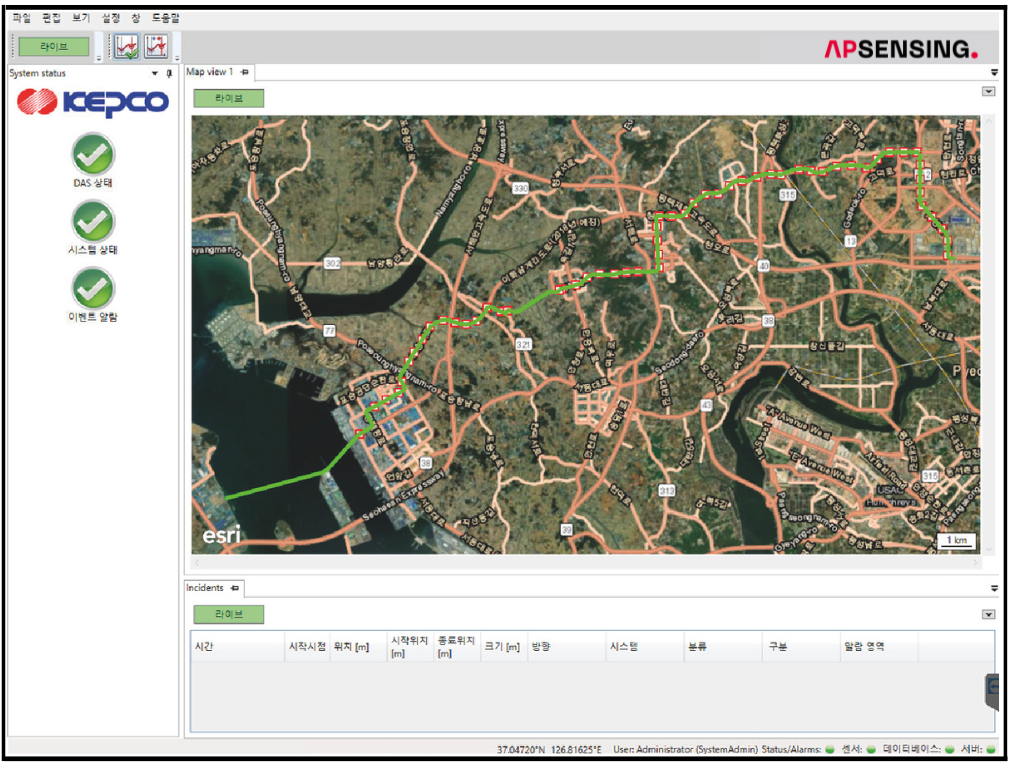Click the second graph toolbar icon without checkmark
The image size is (1012, 768).
156,46
